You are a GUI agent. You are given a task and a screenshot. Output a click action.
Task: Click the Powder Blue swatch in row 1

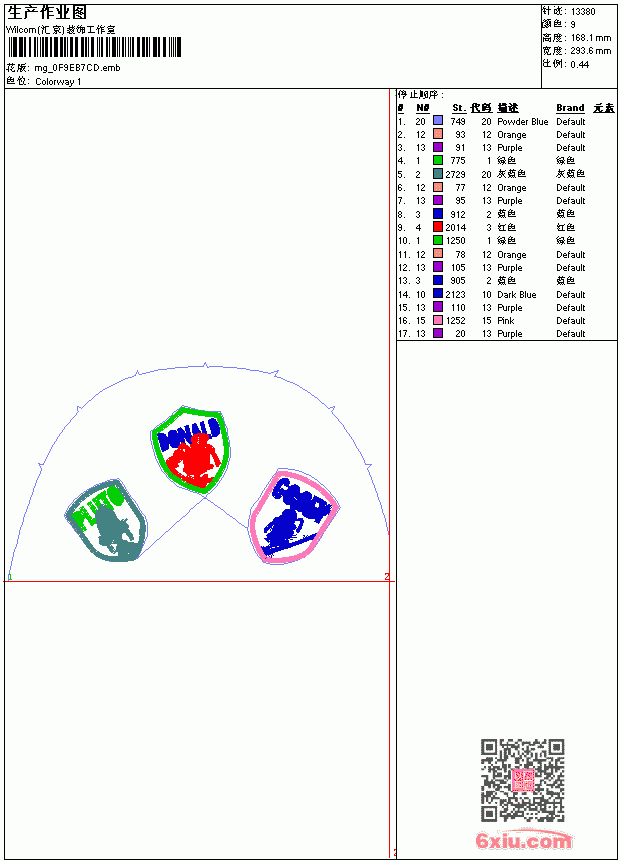coord(438,121)
